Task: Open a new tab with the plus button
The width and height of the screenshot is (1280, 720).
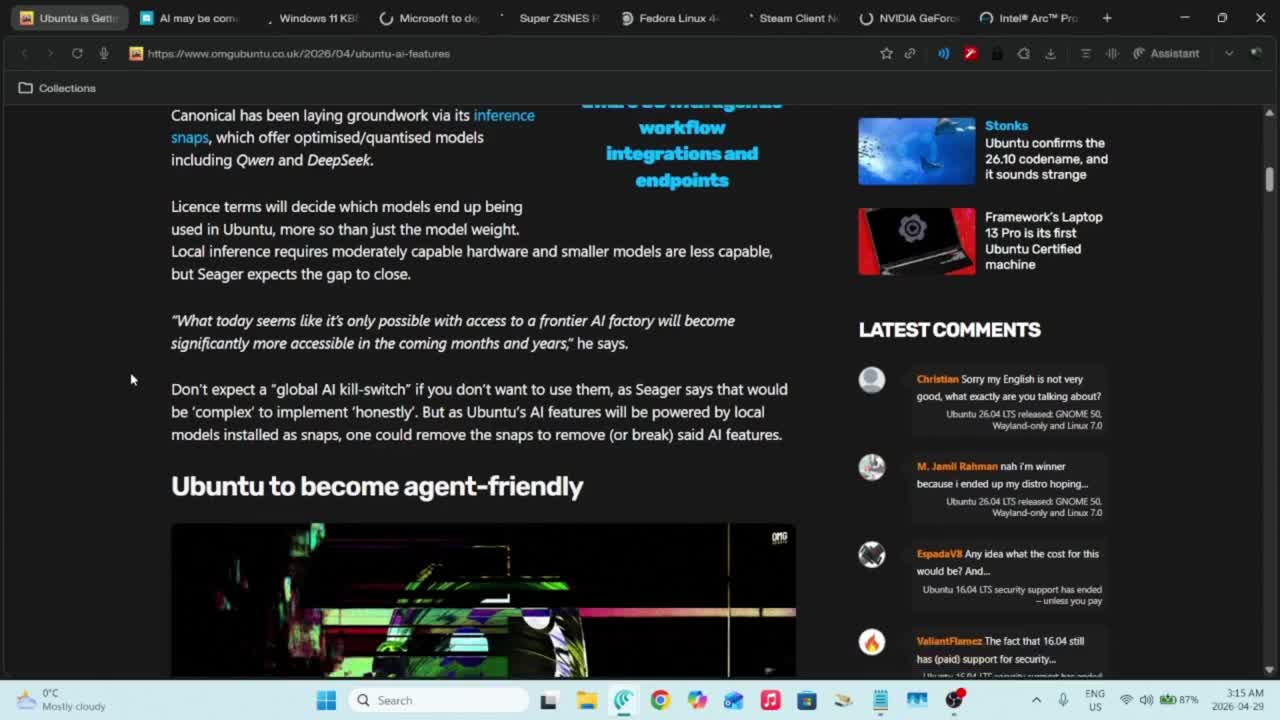Action: coord(1107,18)
